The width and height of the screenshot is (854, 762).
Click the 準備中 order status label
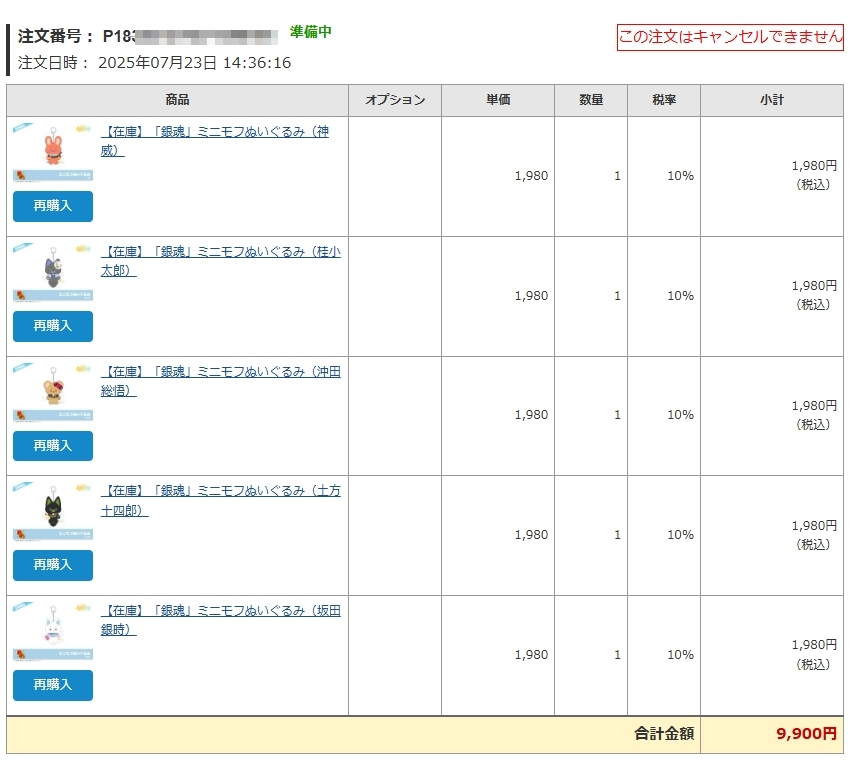[x=310, y=32]
